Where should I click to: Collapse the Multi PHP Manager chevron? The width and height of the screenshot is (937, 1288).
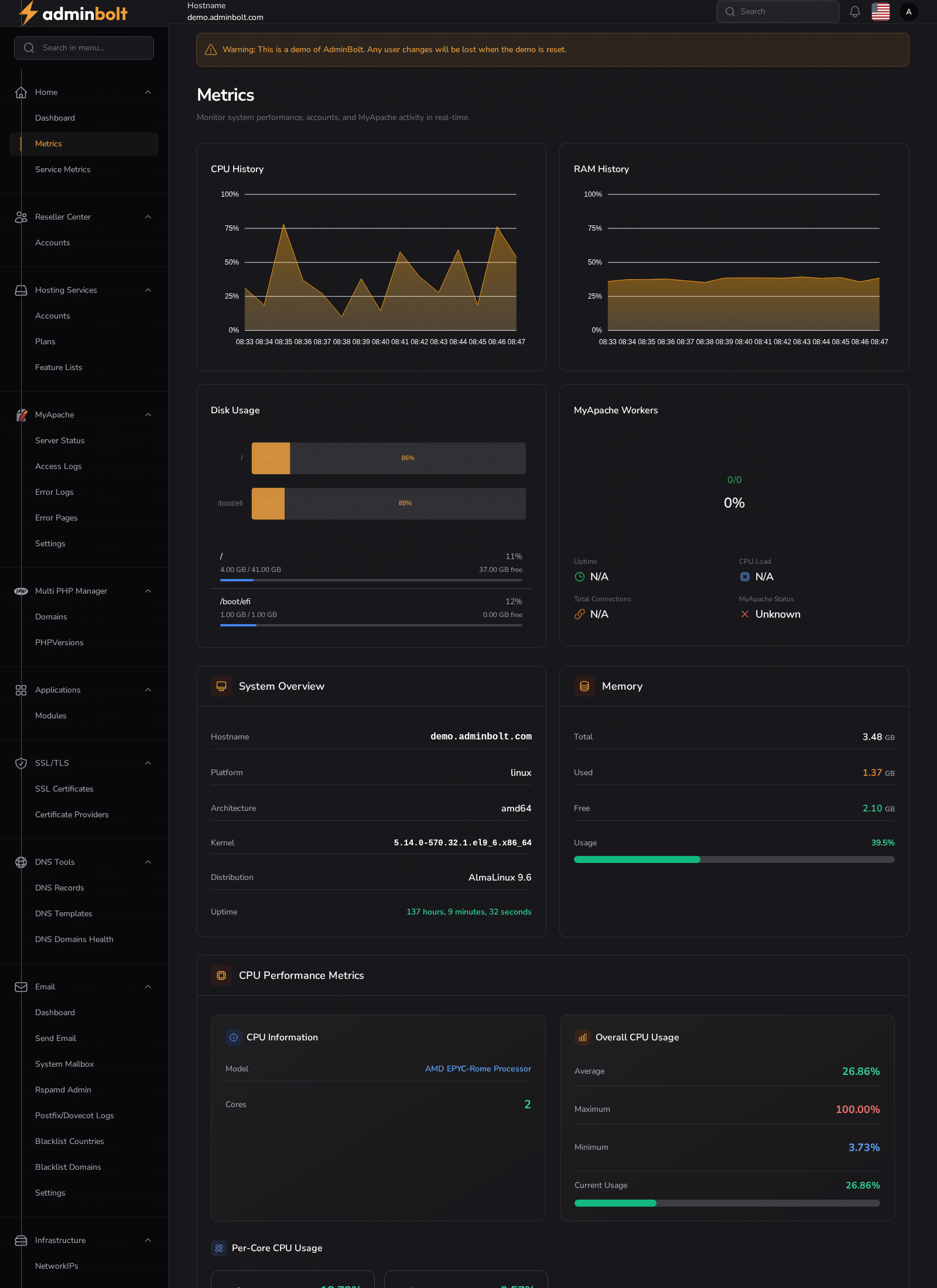coord(148,591)
